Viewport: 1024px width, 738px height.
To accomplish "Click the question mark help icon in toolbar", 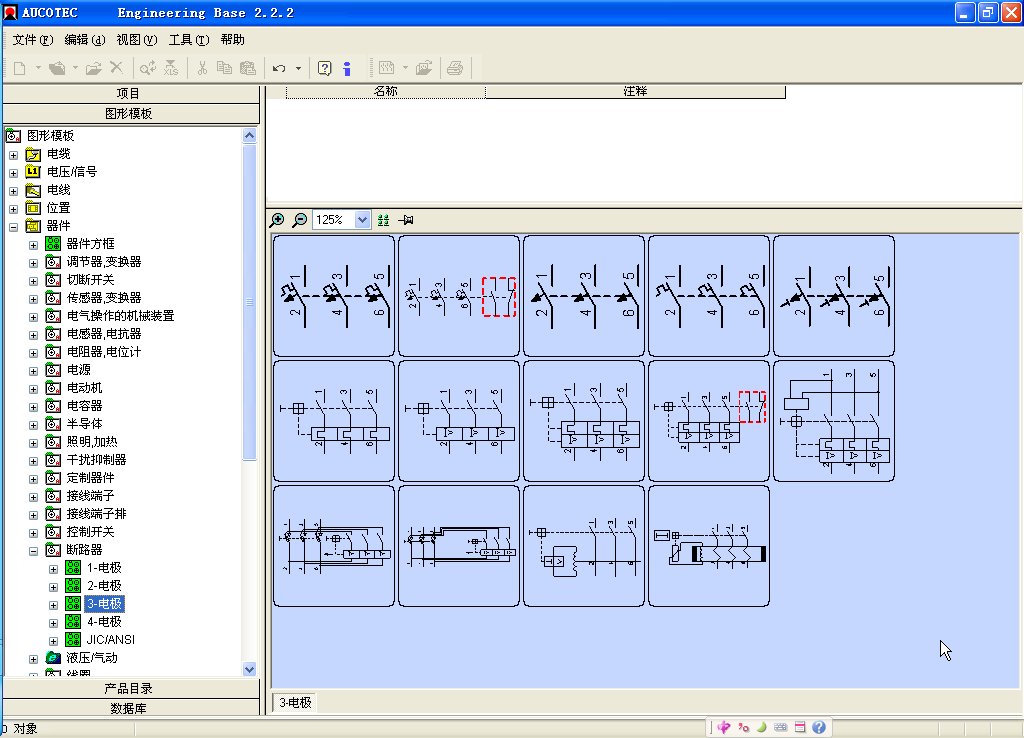I will [325, 68].
